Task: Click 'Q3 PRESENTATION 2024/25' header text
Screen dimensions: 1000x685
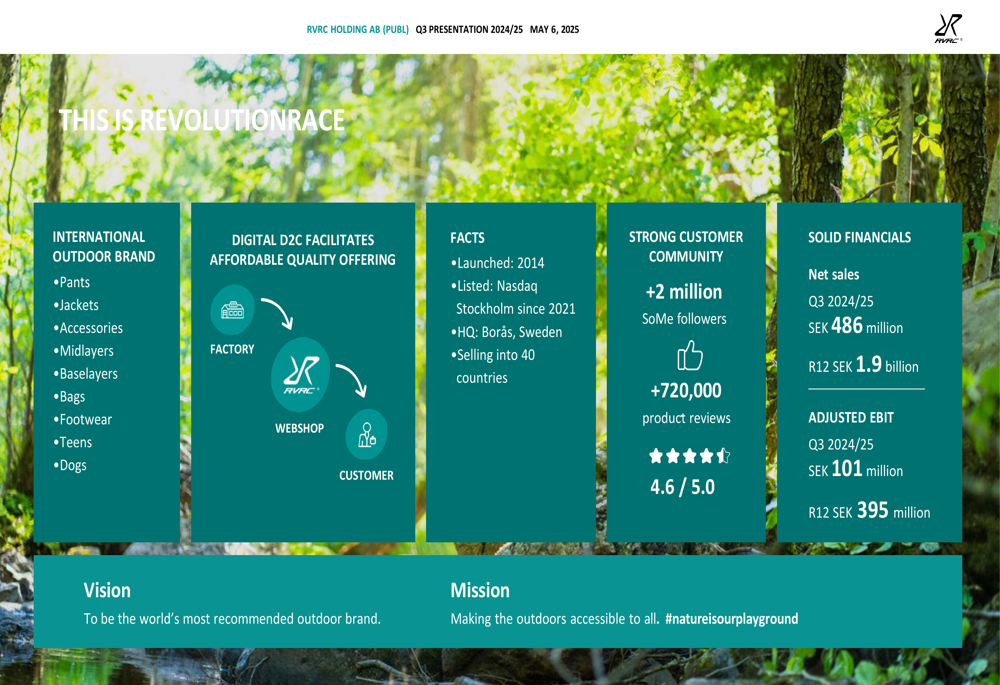Action: 469,29
